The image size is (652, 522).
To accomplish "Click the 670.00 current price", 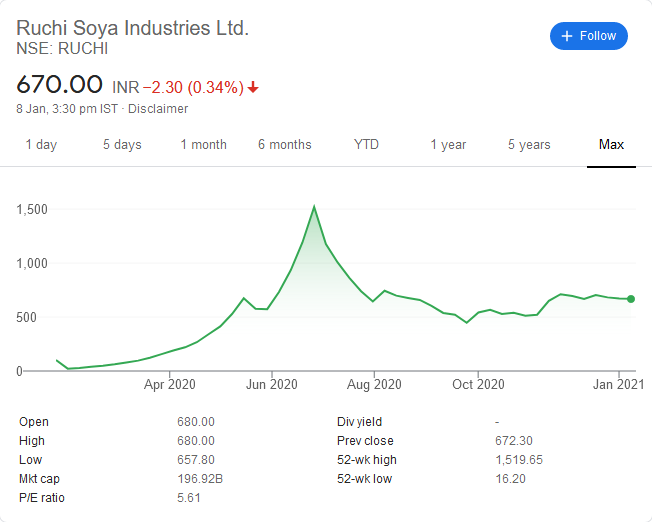I will [59, 84].
